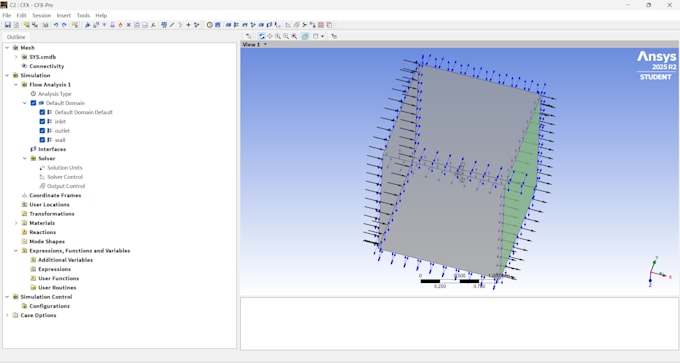
Task: Click the Mode Shapes node icon
Action: click(24, 242)
